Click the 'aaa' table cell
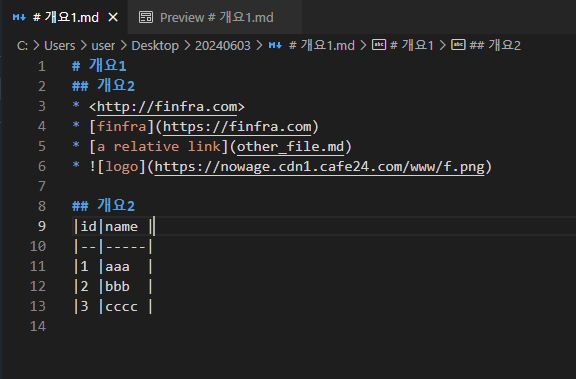576x379 pixels. click(x=118, y=267)
